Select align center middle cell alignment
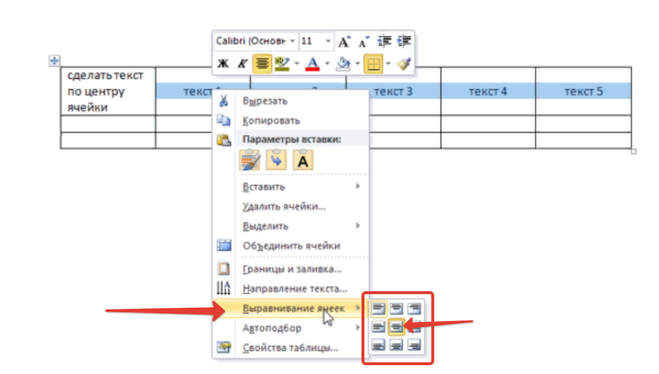The height and width of the screenshot is (374, 659). coord(396,327)
